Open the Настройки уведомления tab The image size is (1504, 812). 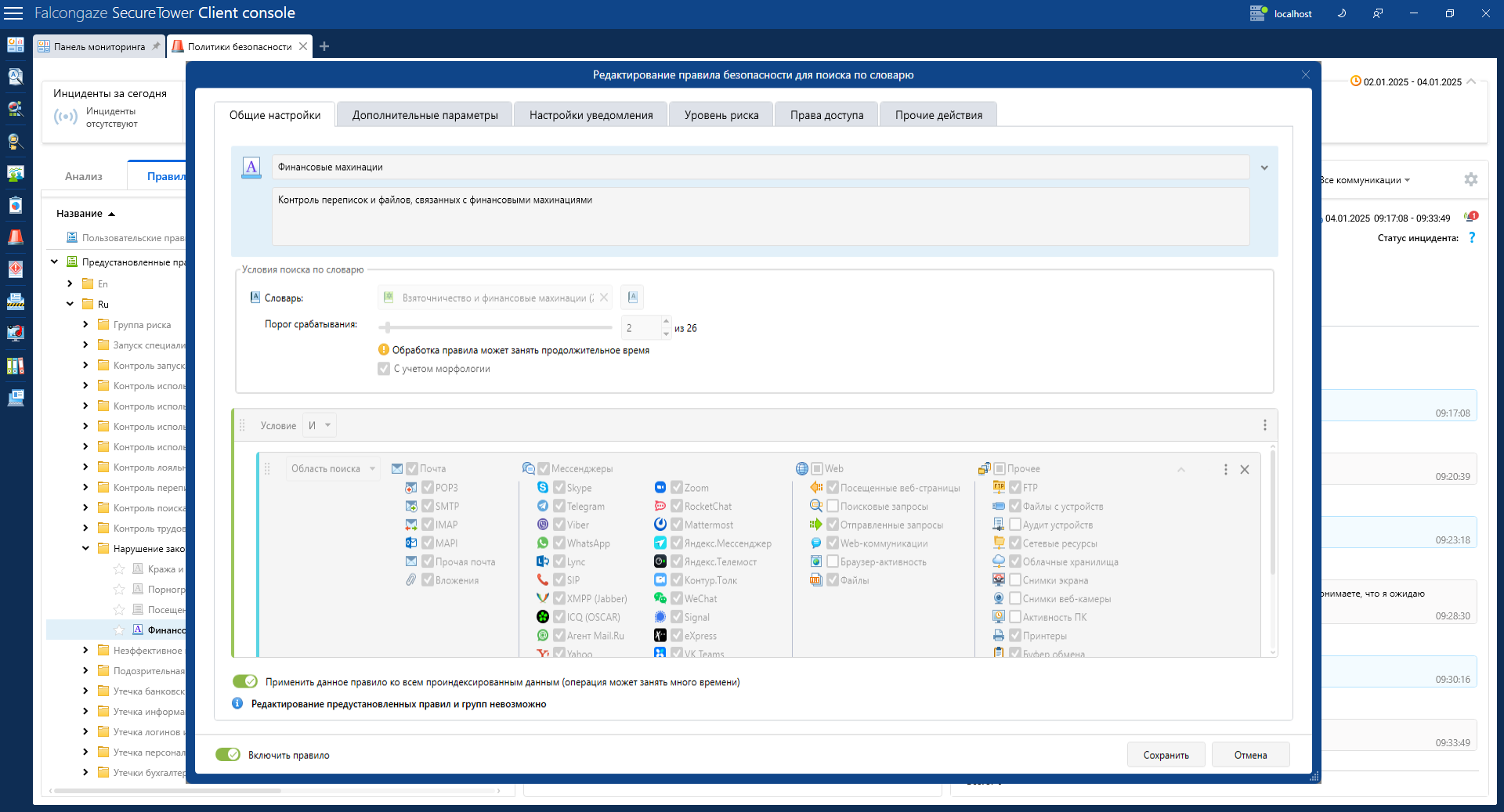(591, 115)
